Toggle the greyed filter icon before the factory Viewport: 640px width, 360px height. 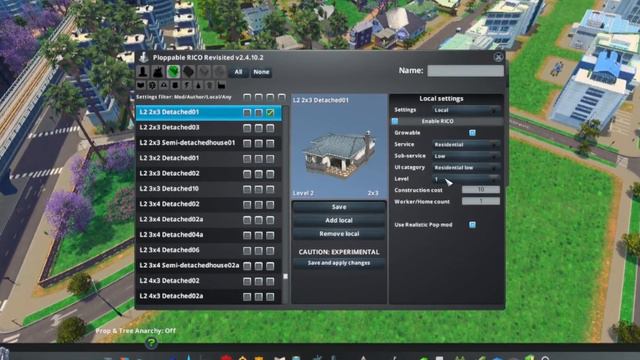(210, 85)
